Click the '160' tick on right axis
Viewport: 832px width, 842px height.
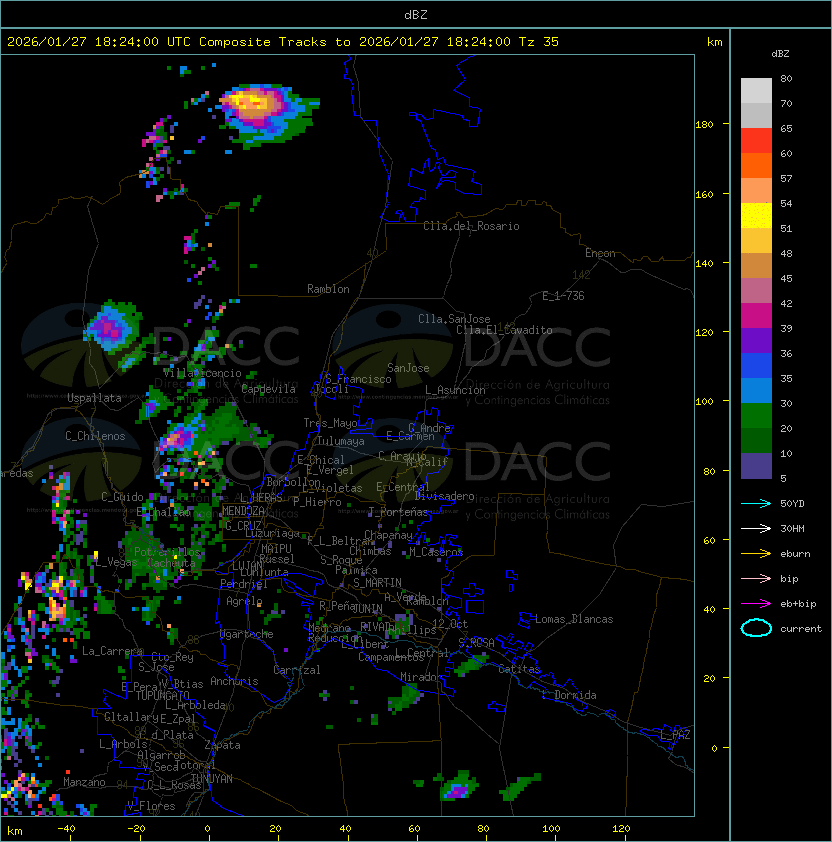pyautogui.click(x=704, y=194)
